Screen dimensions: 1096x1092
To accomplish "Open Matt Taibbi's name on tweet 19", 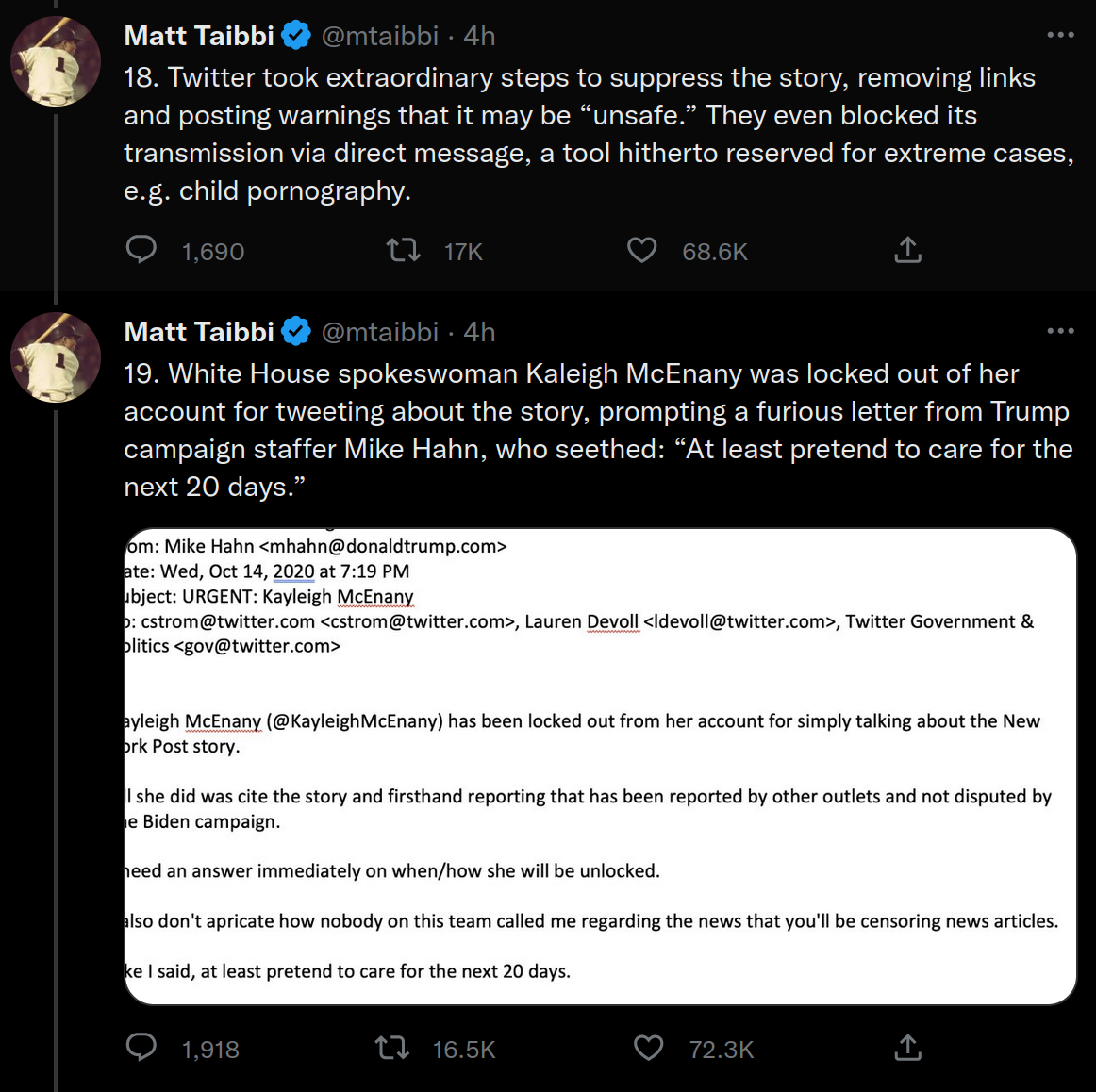I will [x=199, y=332].
